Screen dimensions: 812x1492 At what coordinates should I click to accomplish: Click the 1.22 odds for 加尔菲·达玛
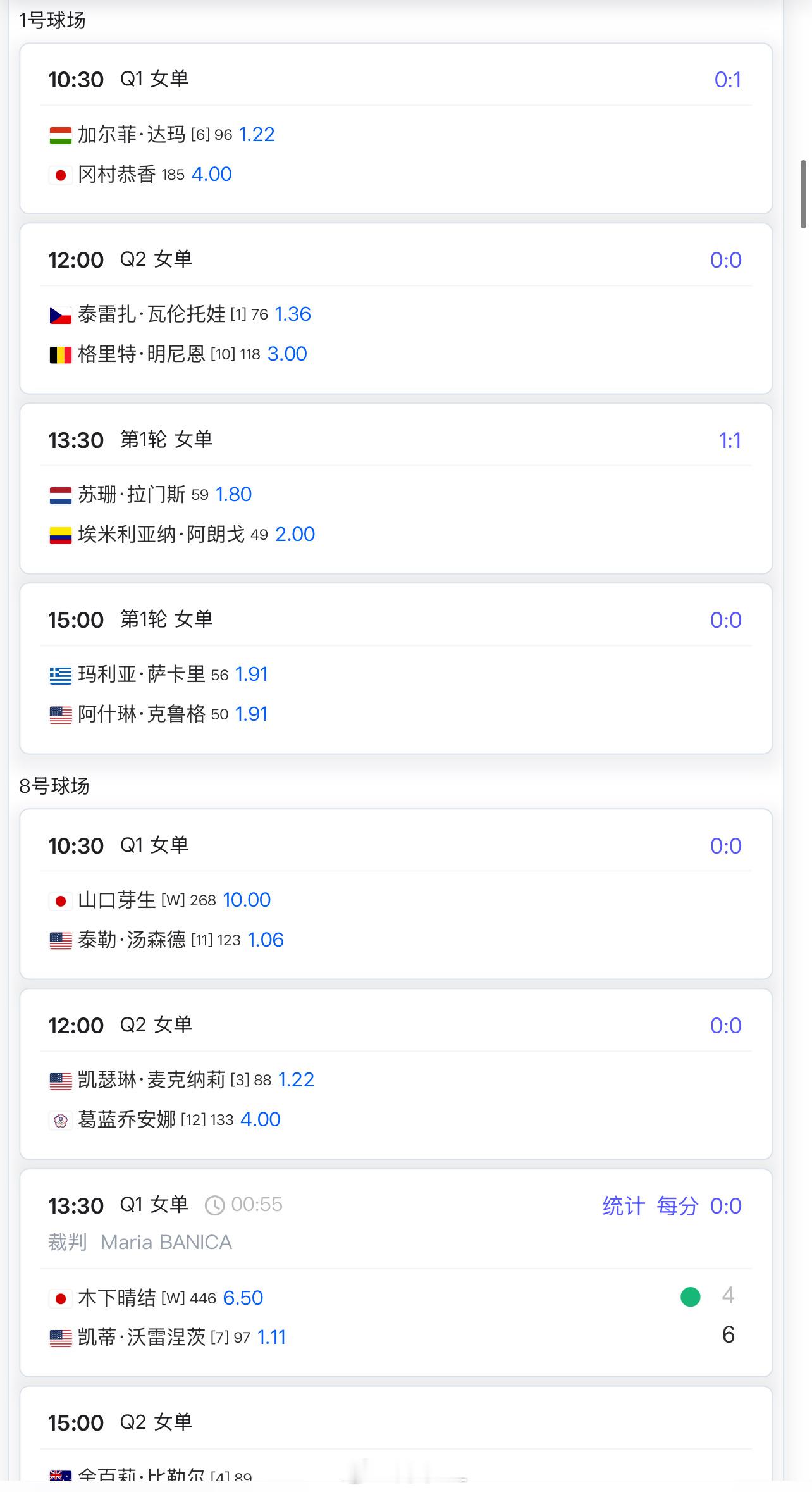coord(257,135)
